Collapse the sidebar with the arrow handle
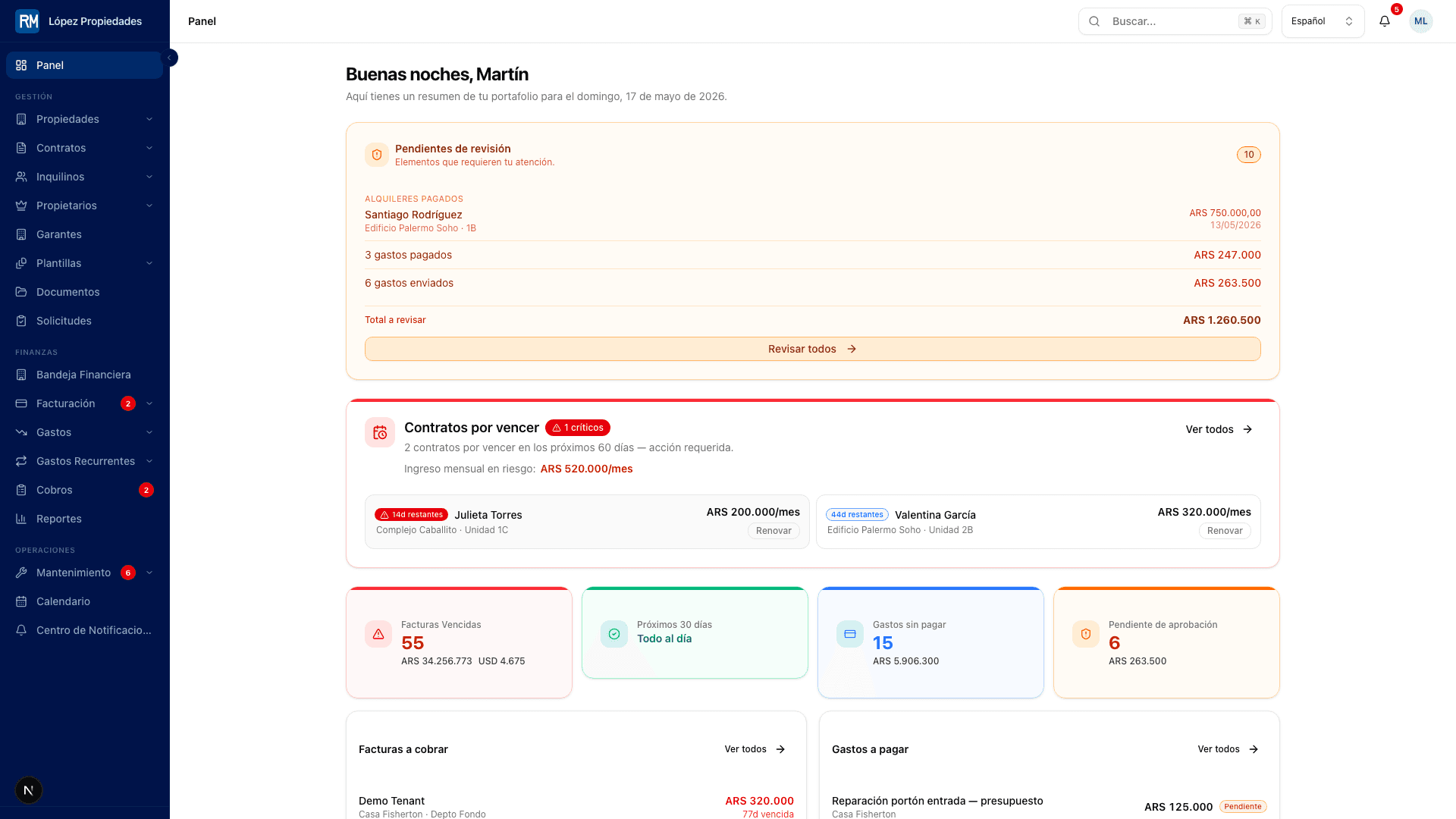1456x819 pixels. 171,58
